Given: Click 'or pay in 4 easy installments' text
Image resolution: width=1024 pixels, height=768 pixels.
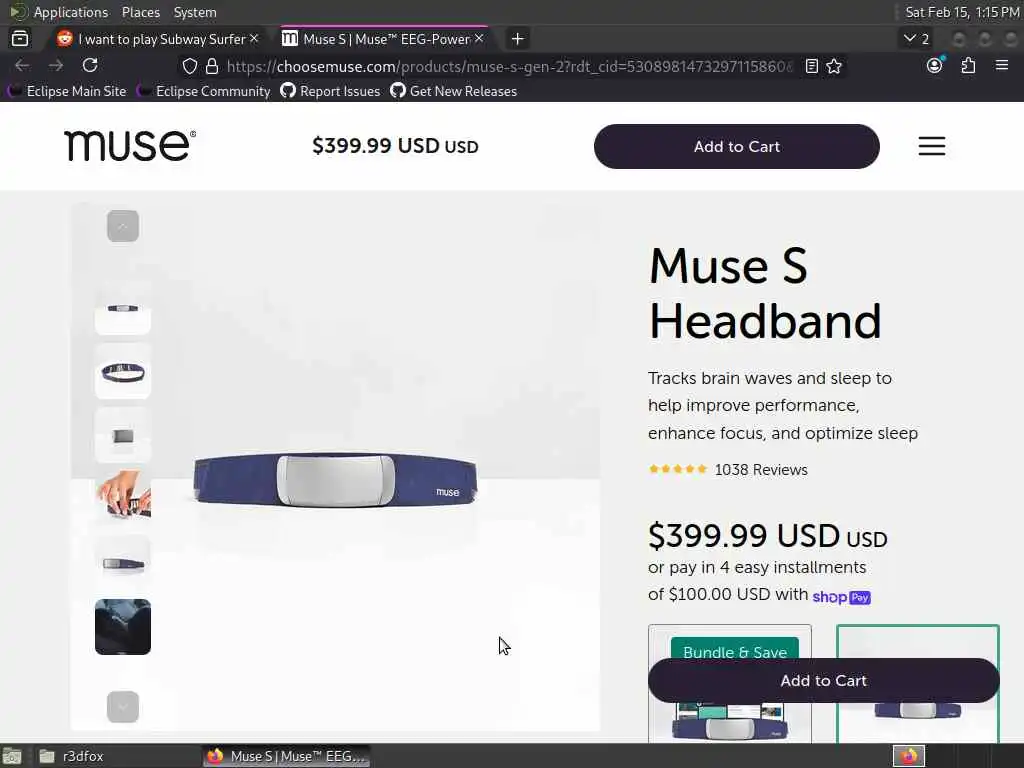Looking at the screenshot, I should tap(757, 567).
